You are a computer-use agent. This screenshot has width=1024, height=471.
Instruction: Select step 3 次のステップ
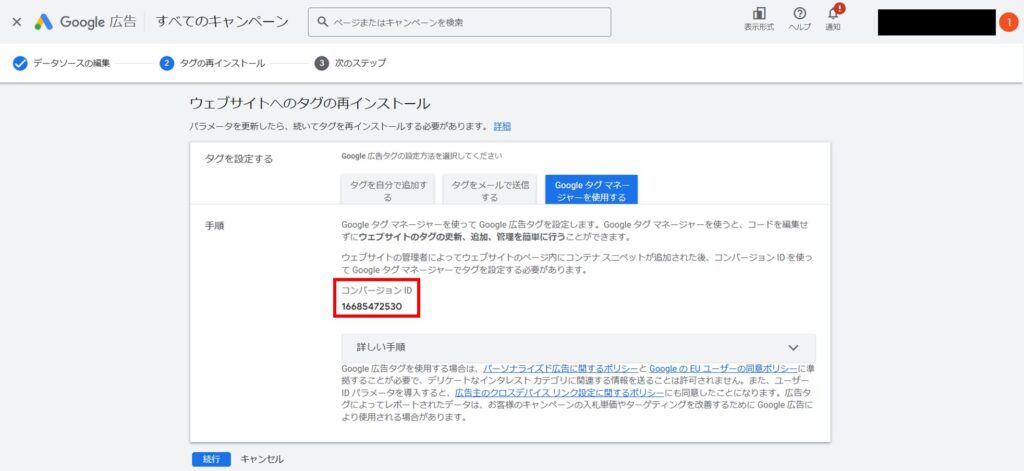coord(351,63)
